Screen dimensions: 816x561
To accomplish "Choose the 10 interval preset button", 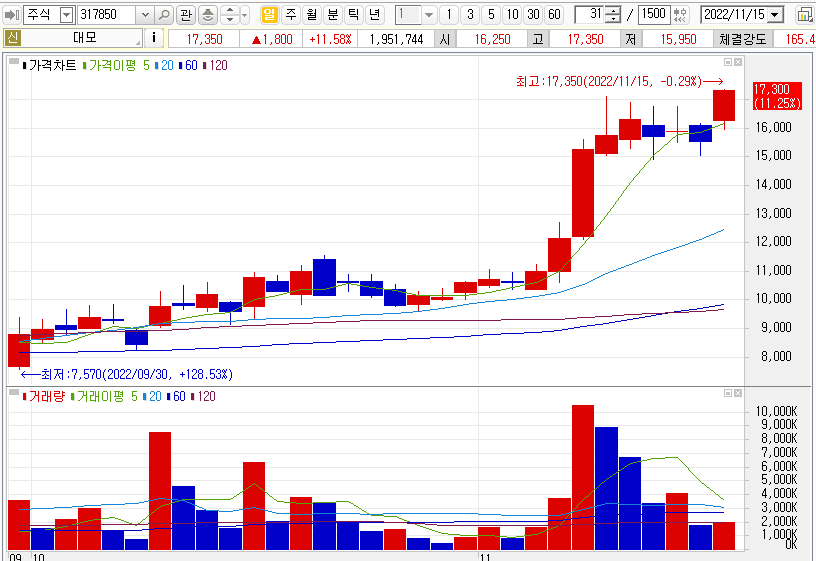I will pyautogui.click(x=513, y=15).
